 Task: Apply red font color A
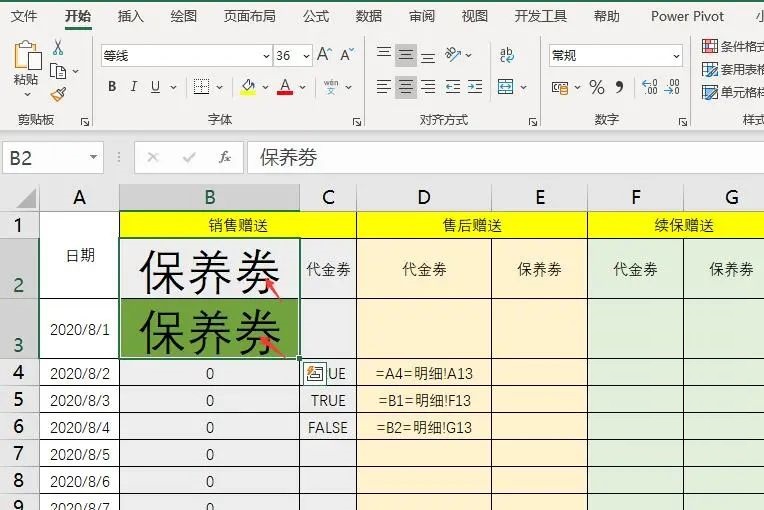[x=285, y=87]
